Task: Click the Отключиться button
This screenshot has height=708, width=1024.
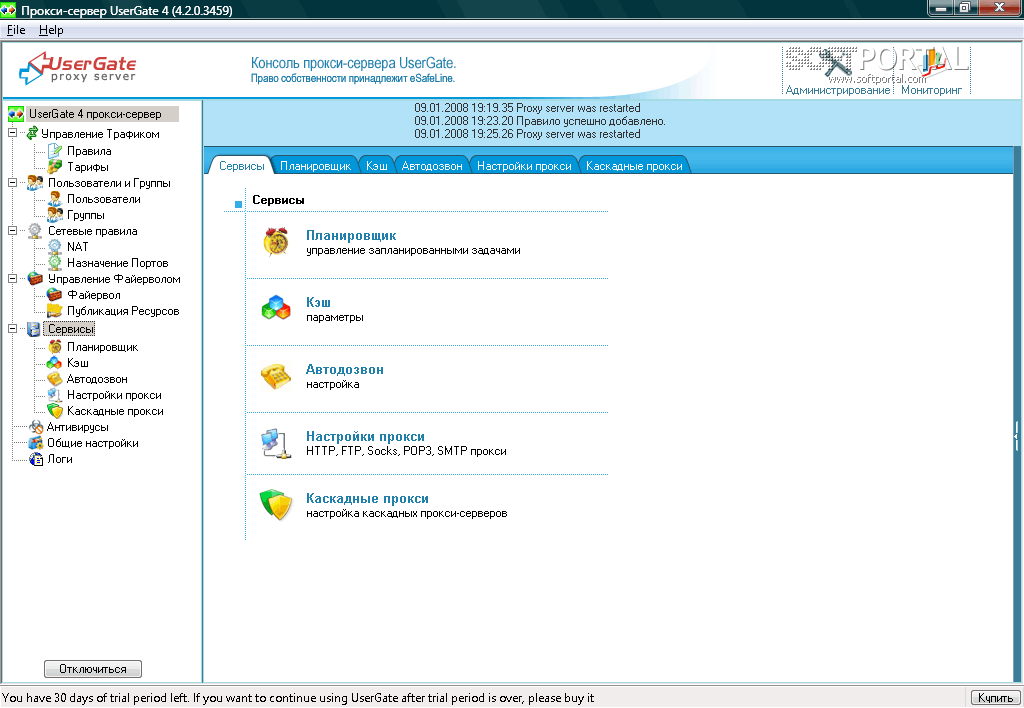Action: point(93,669)
